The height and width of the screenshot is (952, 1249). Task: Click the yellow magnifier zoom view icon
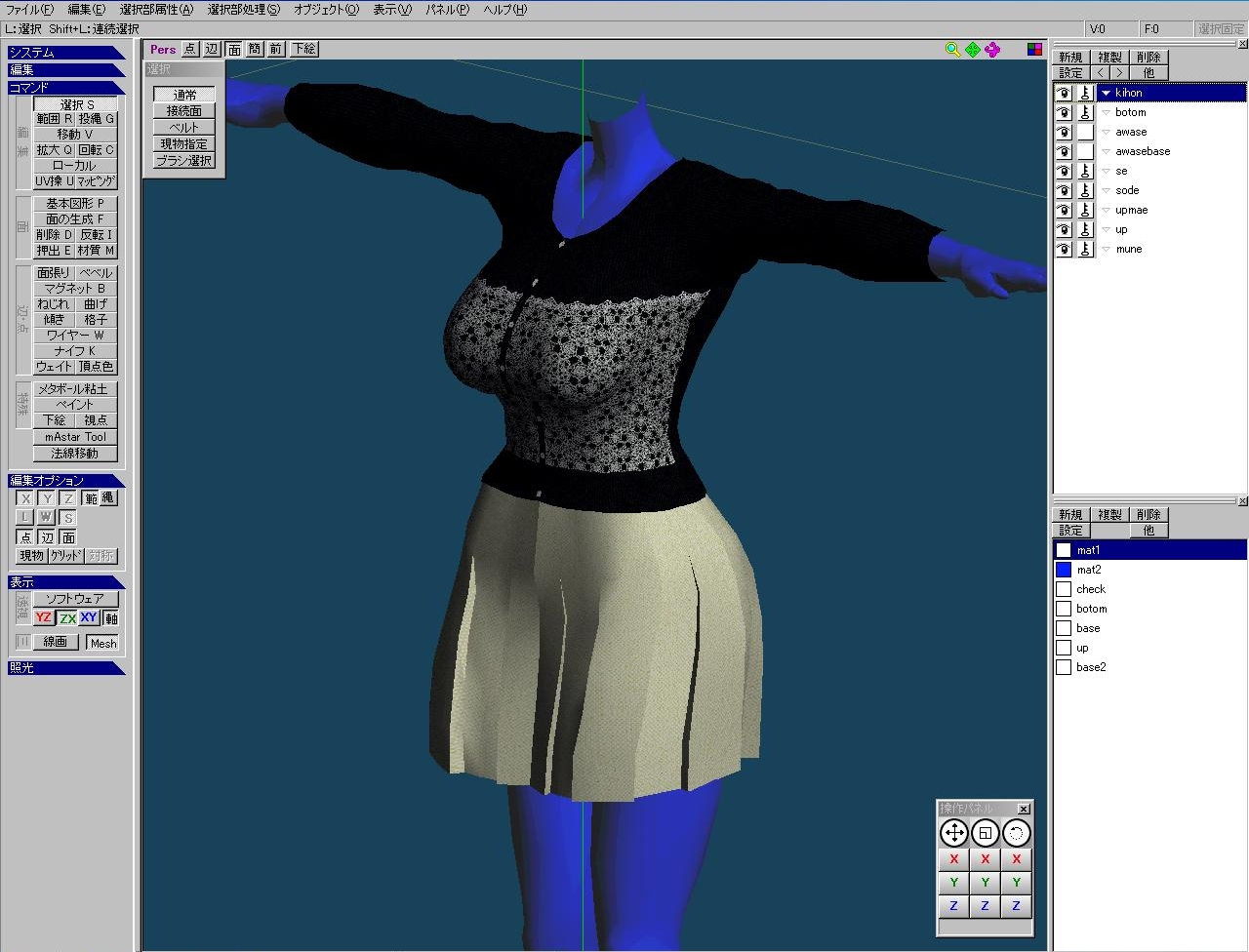click(952, 50)
